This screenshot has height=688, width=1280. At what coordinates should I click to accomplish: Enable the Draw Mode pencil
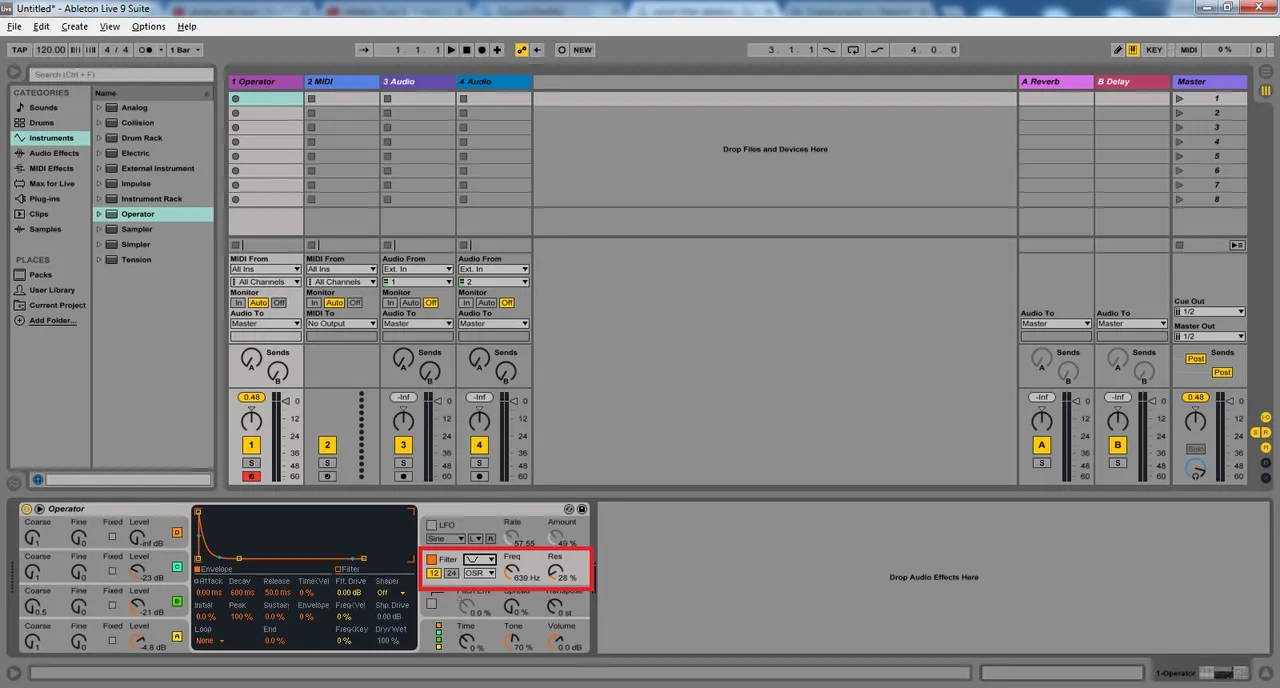1118,50
